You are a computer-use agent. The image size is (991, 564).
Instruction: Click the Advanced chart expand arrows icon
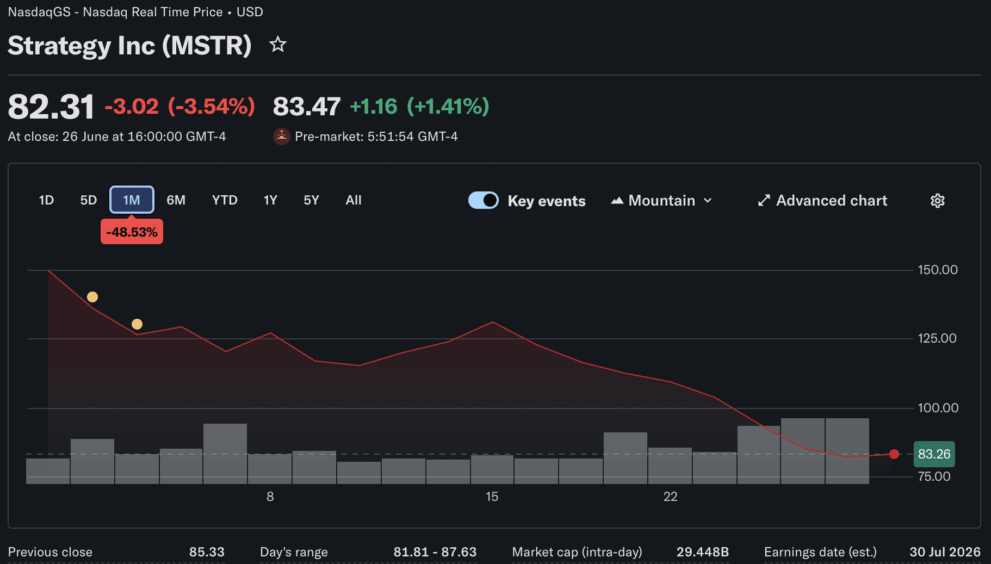click(763, 200)
